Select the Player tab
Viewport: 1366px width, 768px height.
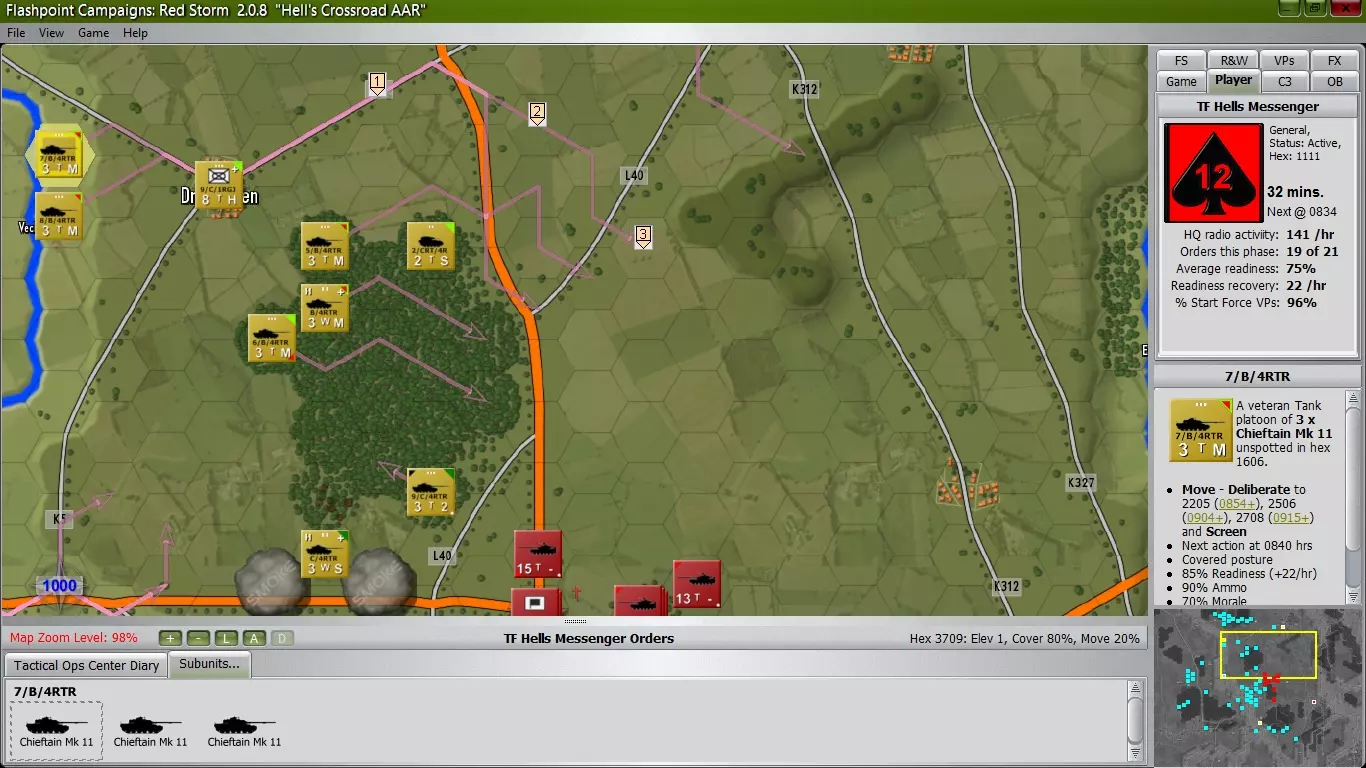[x=1234, y=81]
